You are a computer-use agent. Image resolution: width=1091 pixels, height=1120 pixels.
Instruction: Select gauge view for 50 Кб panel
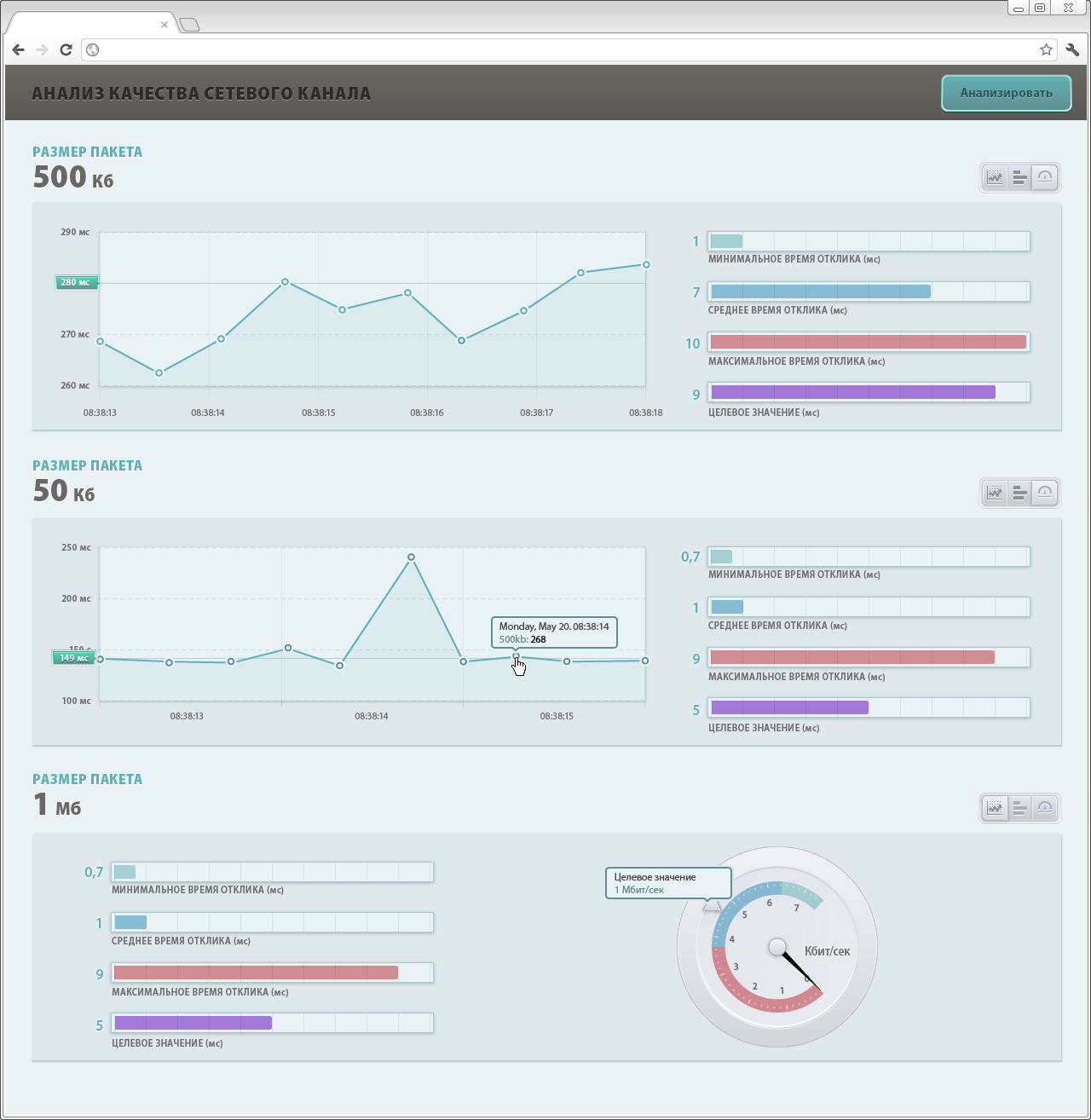(1045, 493)
